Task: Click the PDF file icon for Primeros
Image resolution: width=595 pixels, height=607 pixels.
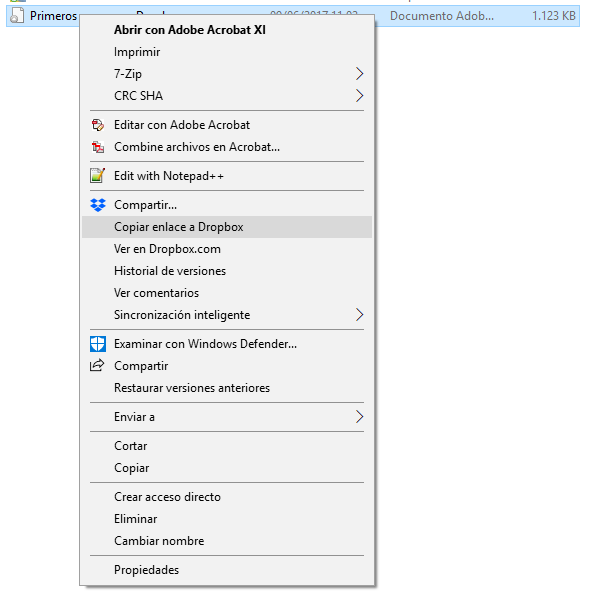Action: (17, 16)
